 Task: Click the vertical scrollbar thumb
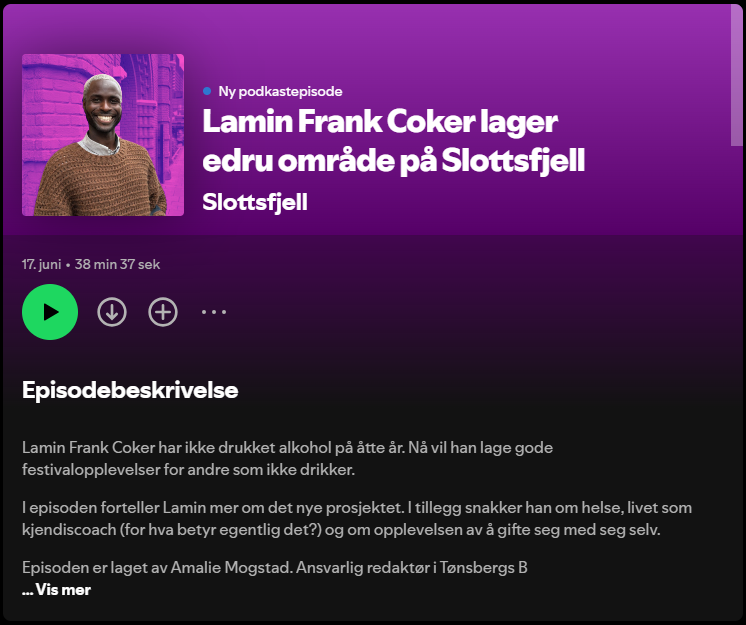tap(736, 75)
